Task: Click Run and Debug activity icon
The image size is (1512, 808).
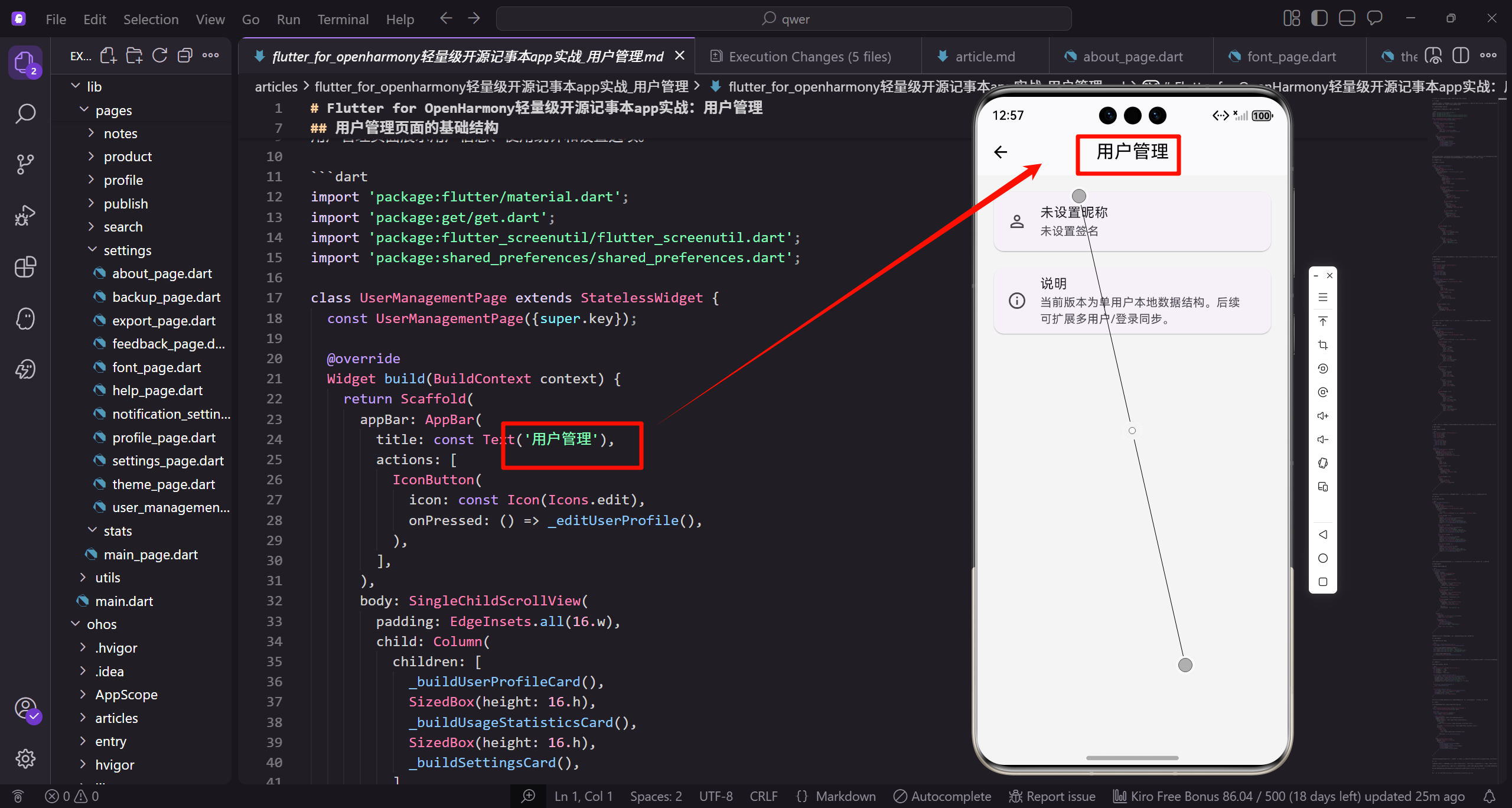Action: pos(25,216)
